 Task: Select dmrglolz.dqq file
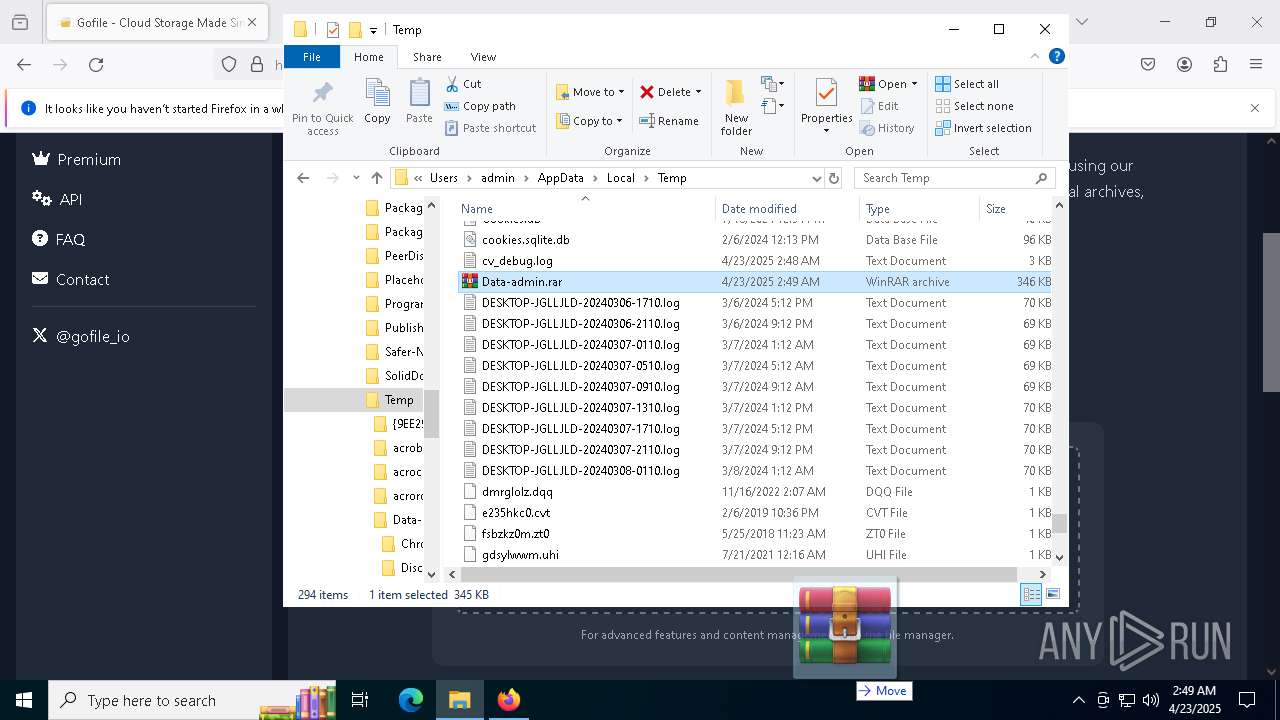click(x=755, y=492)
